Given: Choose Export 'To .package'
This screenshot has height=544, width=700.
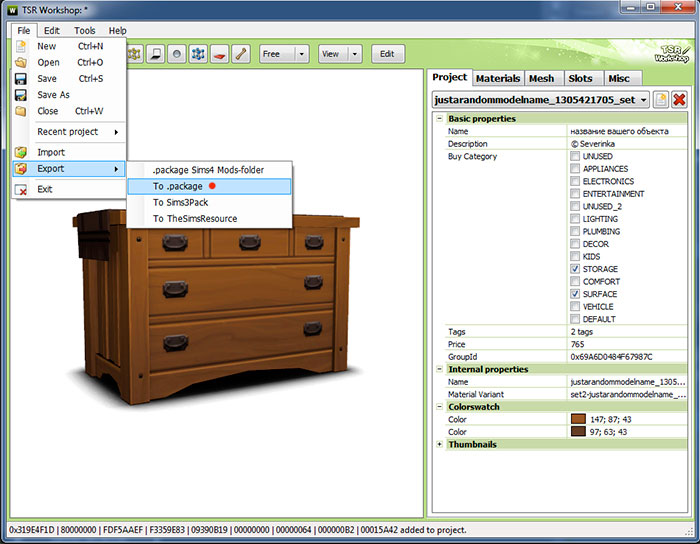Looking at the screenshot, I should [209, 186].
